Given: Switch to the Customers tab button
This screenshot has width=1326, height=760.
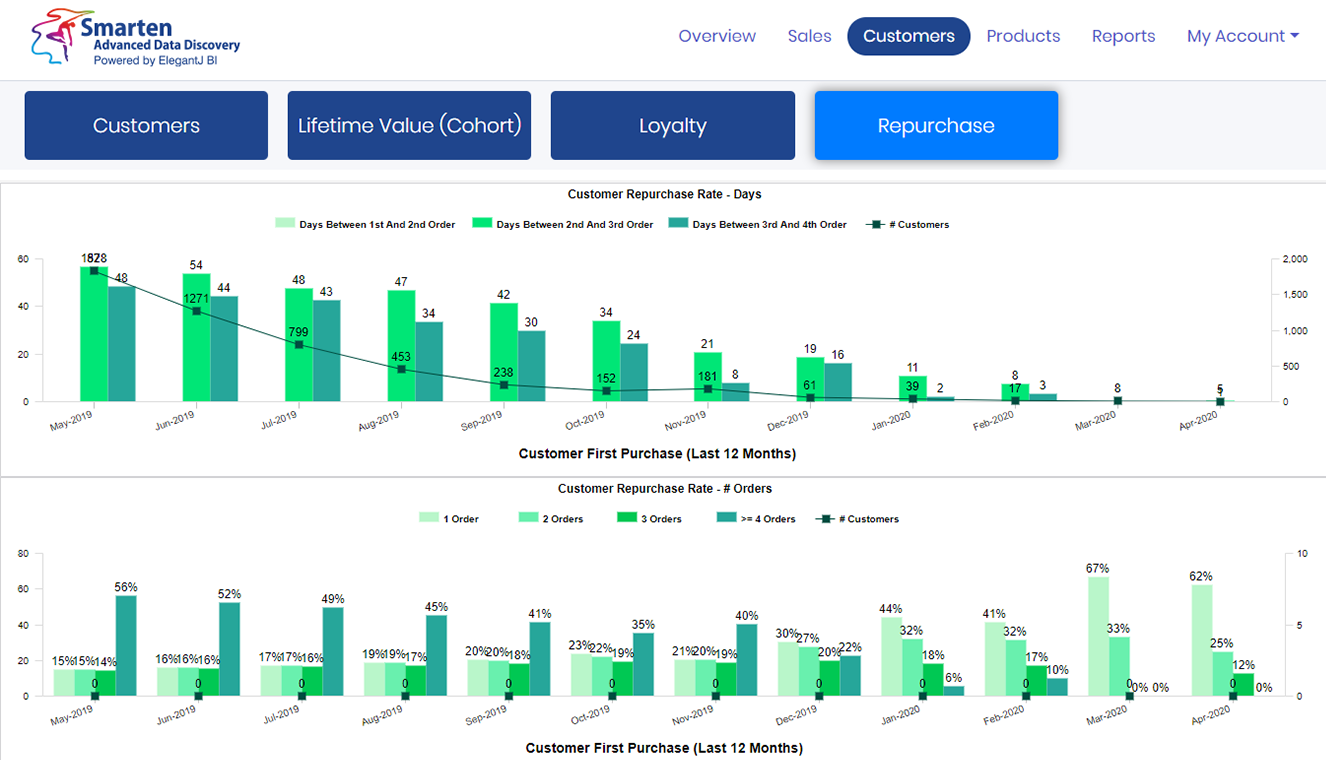Looking at the screenshot, I should pos(146,126).
